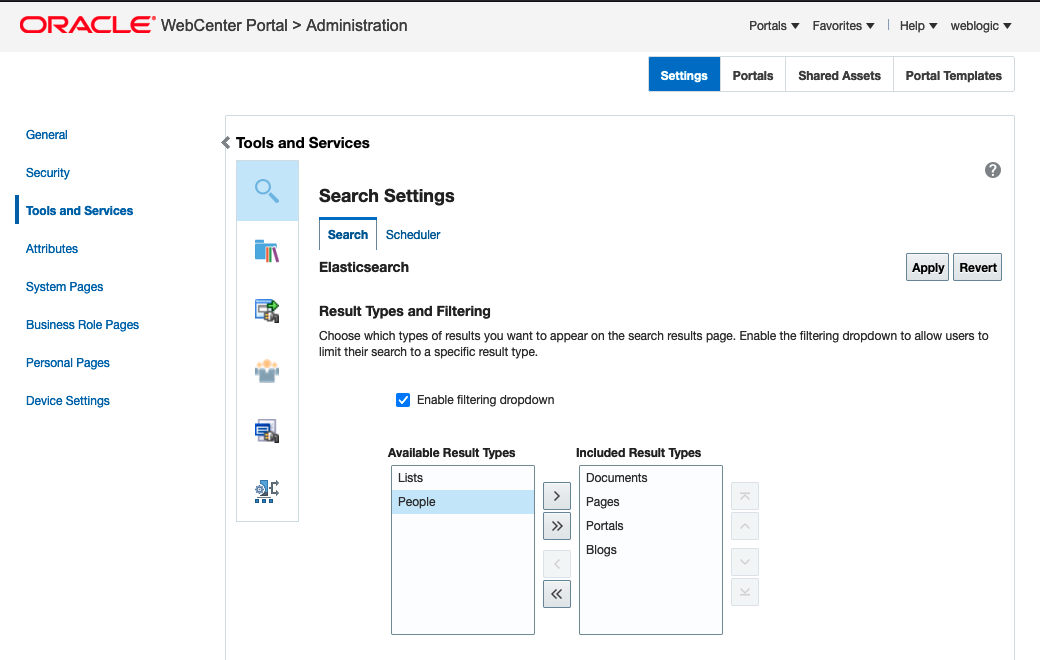This screenshot has width=1040, height=660.
Task: Open the Search tool icon
Action: (267, 191)
